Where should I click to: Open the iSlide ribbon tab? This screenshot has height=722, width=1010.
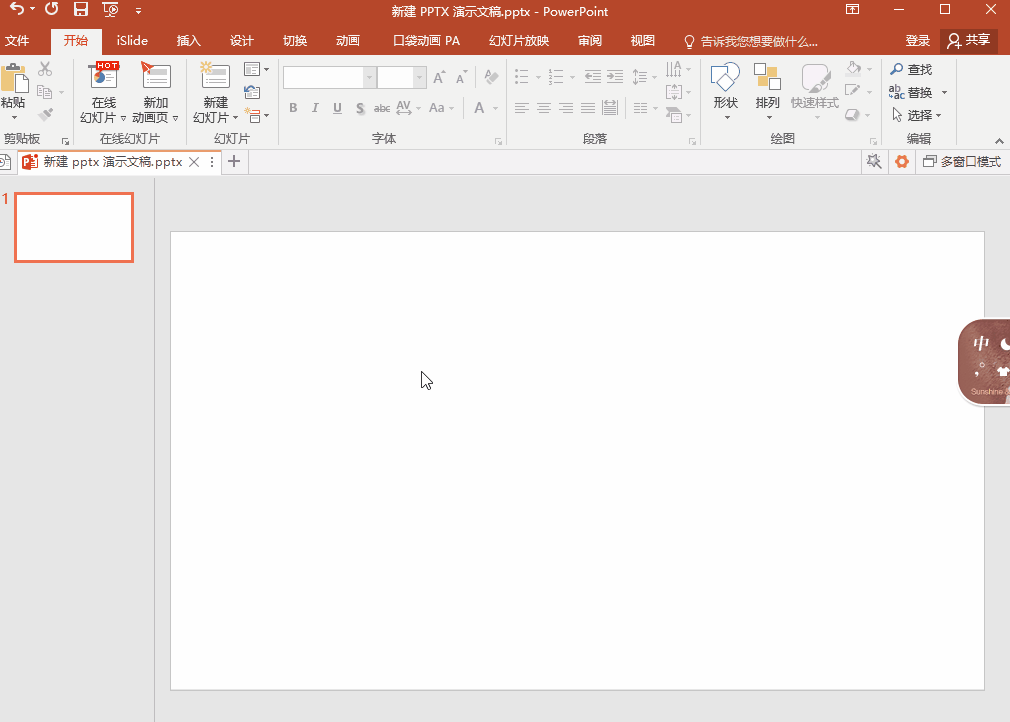click(132, 41)
